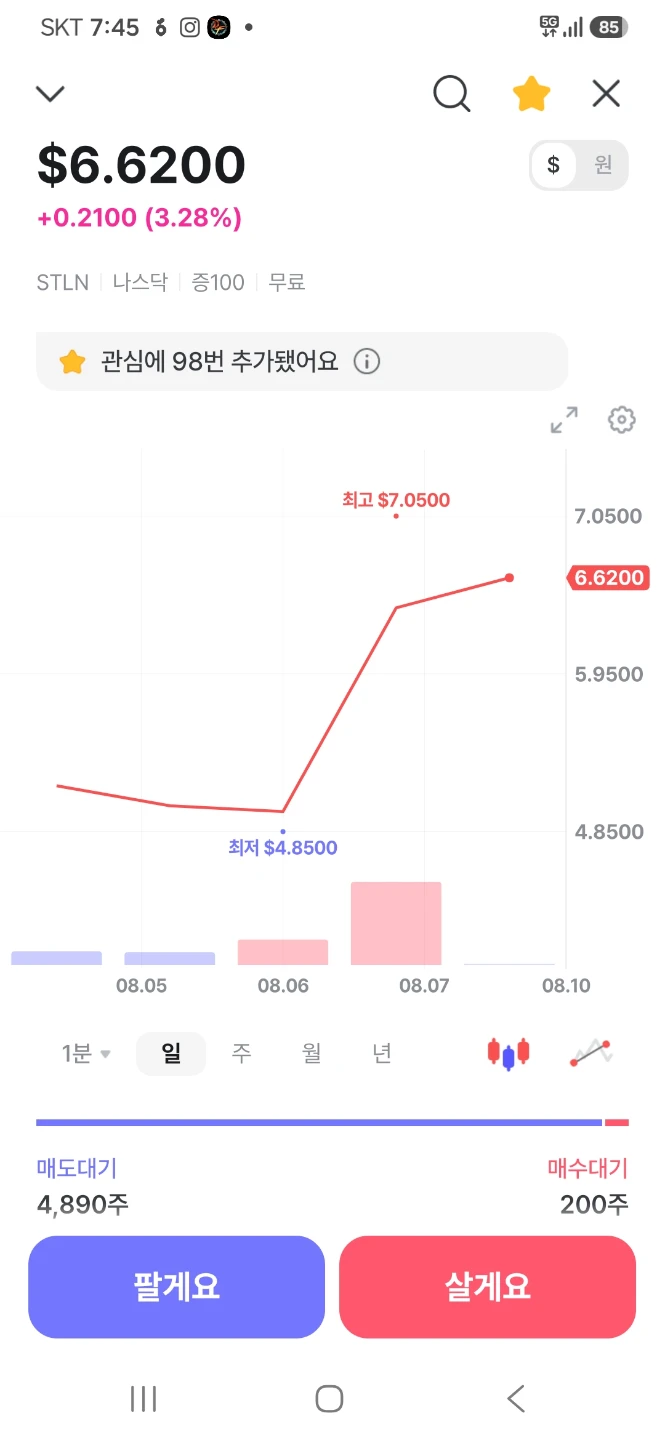Open Android recent apps button
Viewport: 665px width, 1440px height.
[143, 1398]
